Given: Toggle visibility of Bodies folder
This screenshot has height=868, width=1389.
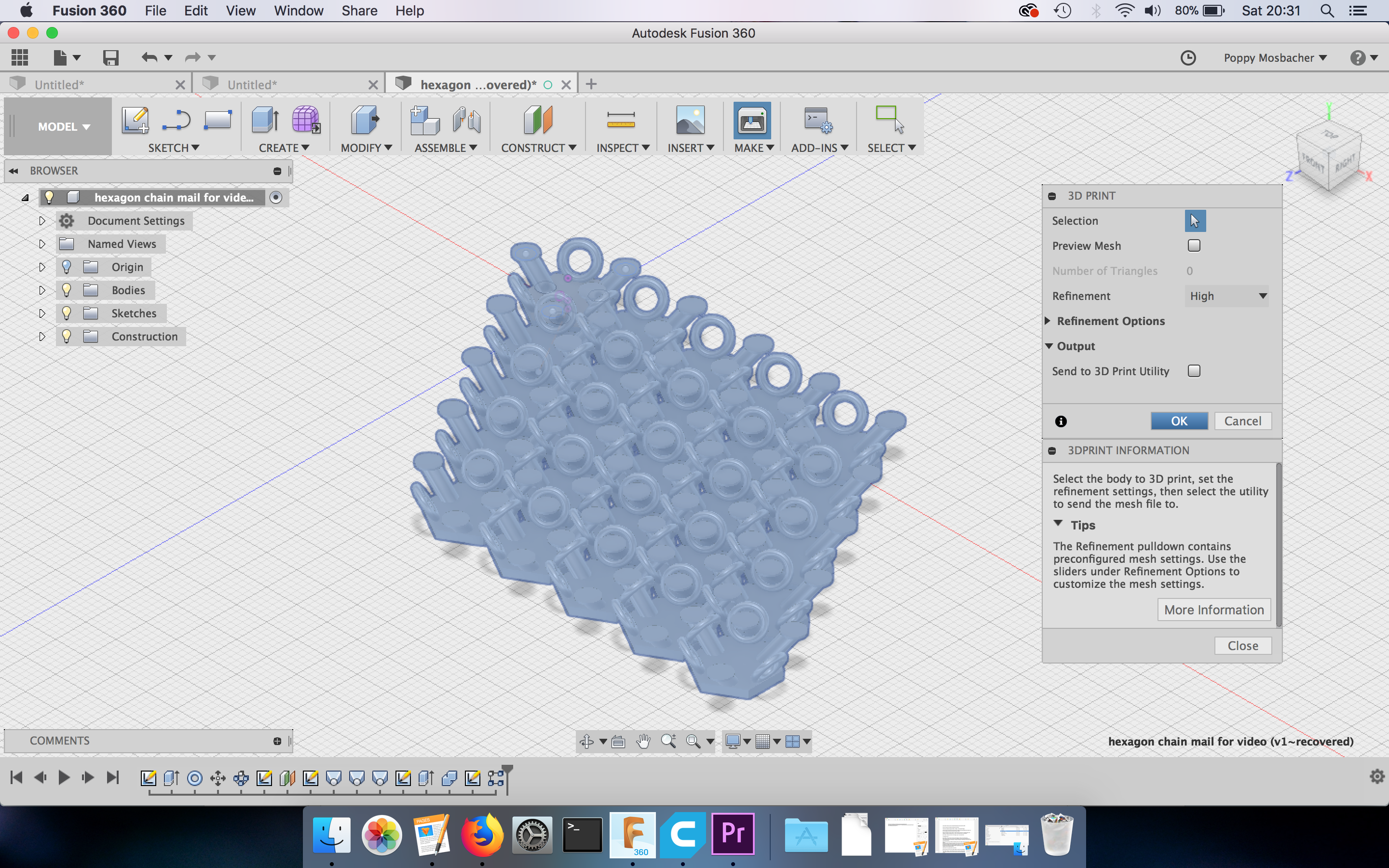Looking at the screenshot, I should tap(67, 290).
